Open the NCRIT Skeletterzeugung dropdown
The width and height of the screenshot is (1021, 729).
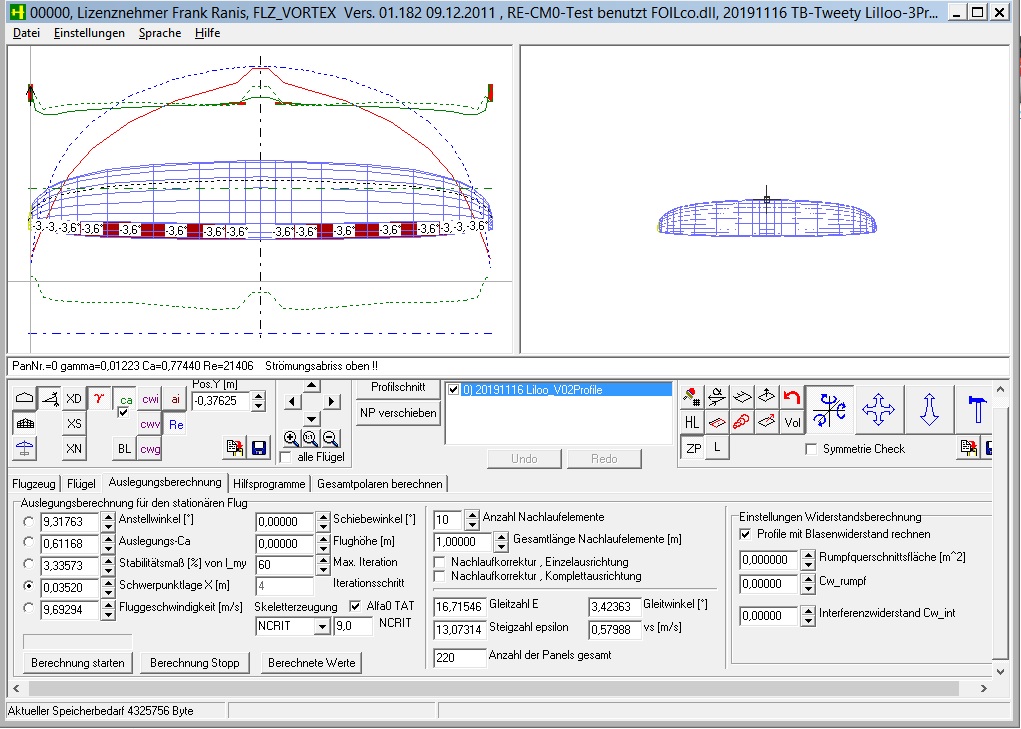(x=322, y=626)
